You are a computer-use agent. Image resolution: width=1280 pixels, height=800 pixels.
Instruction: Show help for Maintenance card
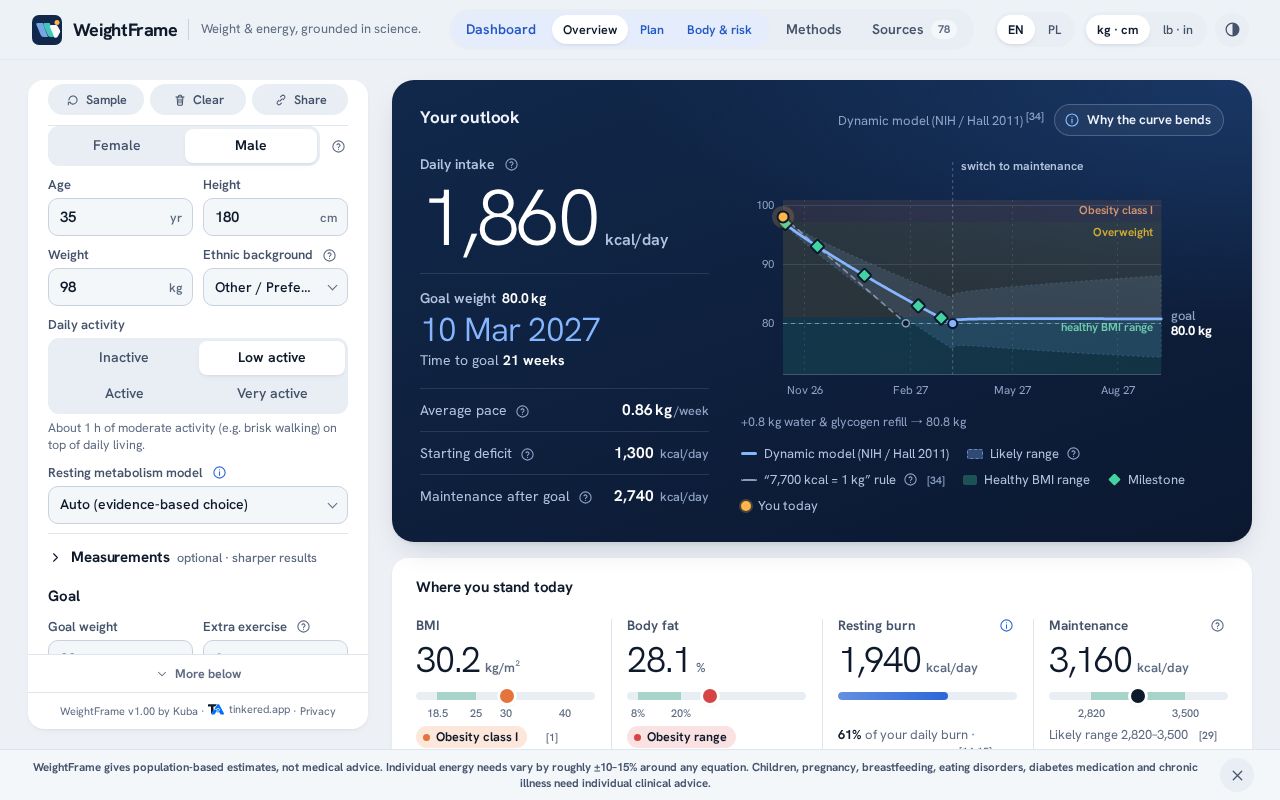point(1217,626)
